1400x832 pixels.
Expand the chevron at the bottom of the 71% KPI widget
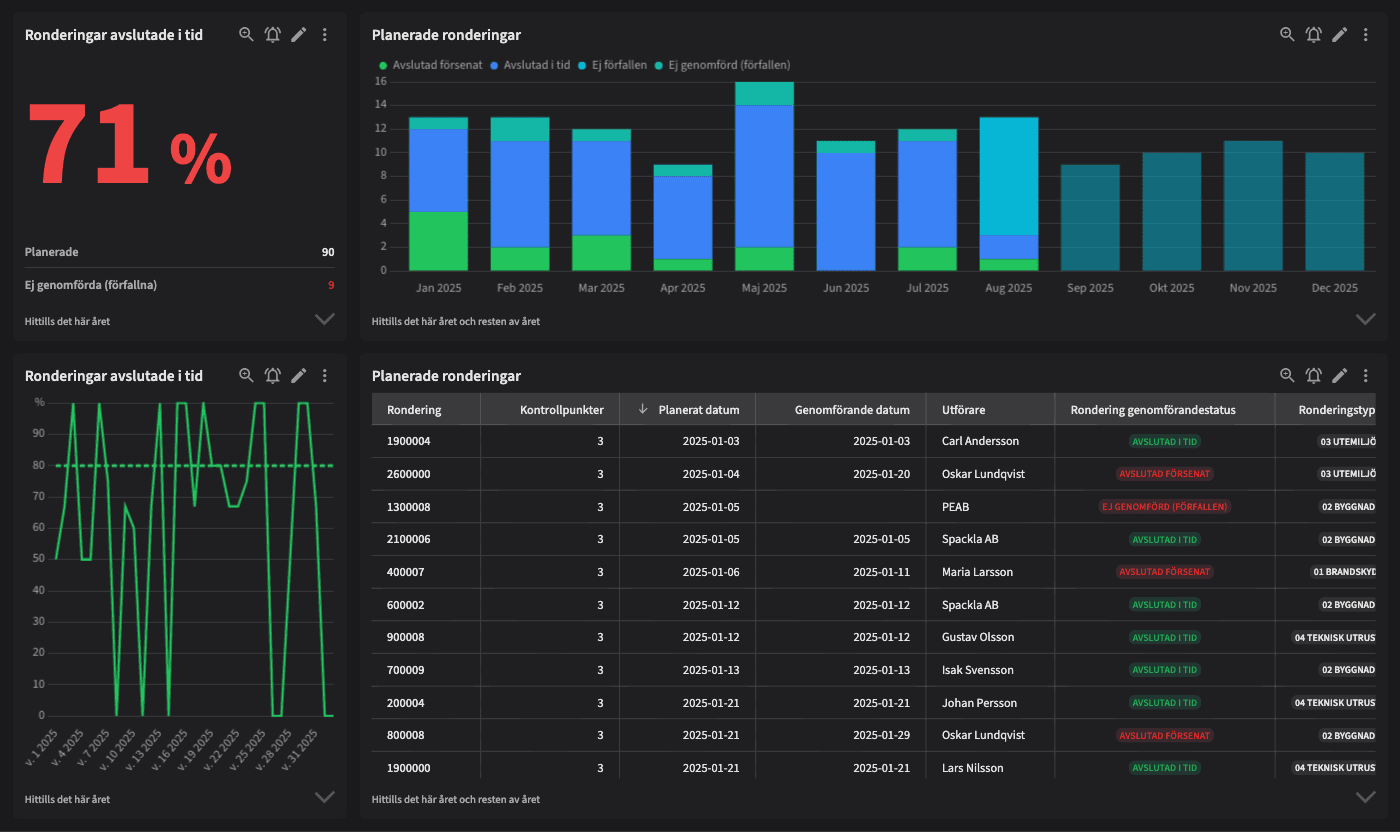pyautogui.click(x=324, y=320)
